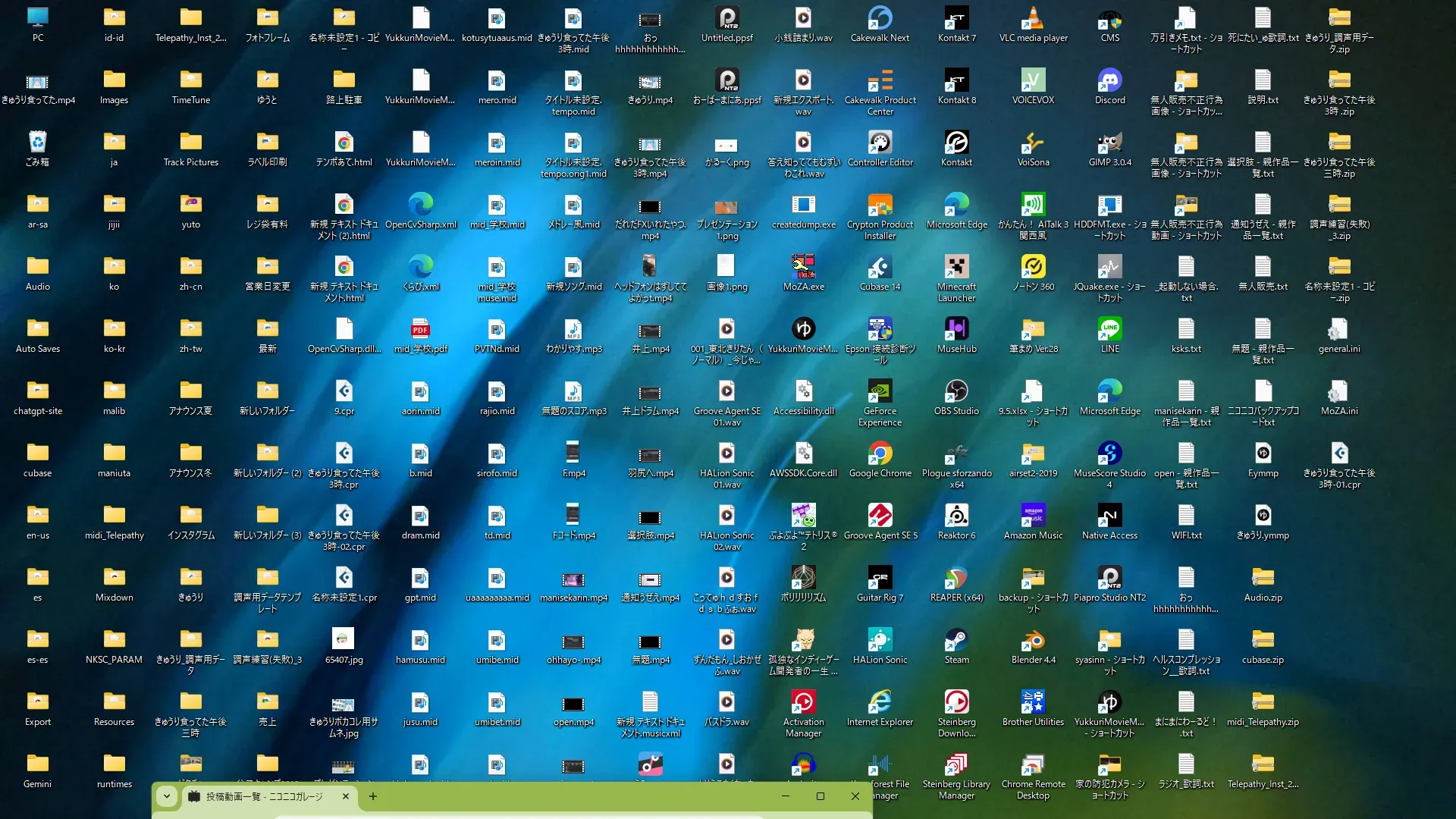Image resolution: width=1456 pixels, height=819 pixels.
Task: Select the Discord desktop icon
Action: tap(1109, 80)
